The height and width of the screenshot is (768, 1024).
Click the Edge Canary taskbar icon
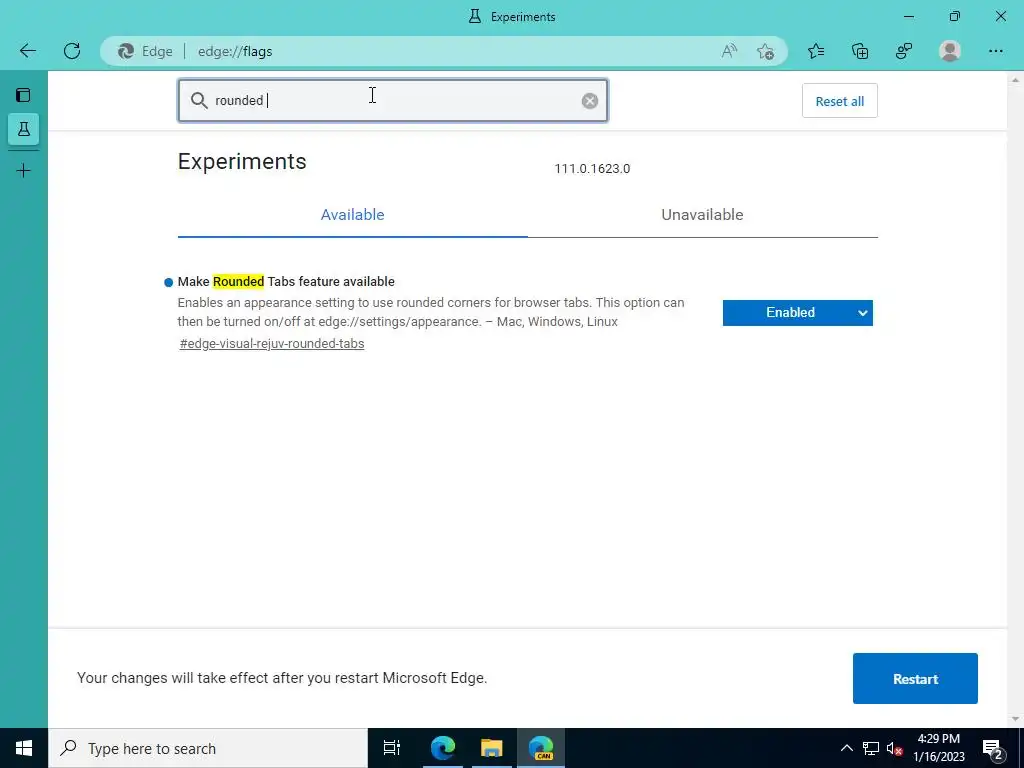coord(541,748)
